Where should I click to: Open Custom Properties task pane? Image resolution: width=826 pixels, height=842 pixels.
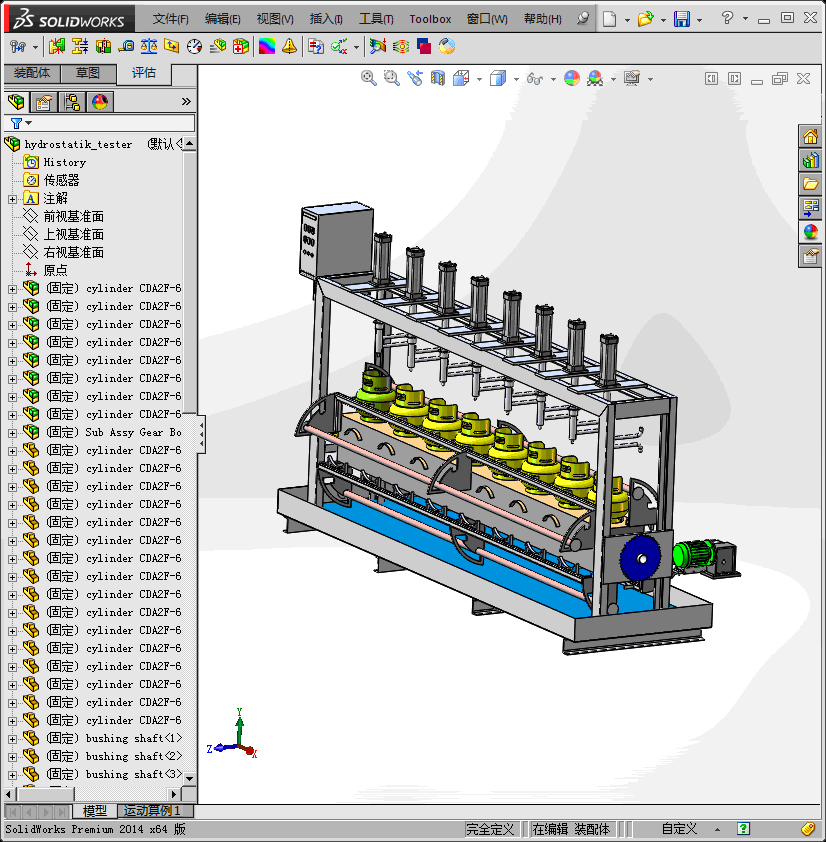coord(810,256)
